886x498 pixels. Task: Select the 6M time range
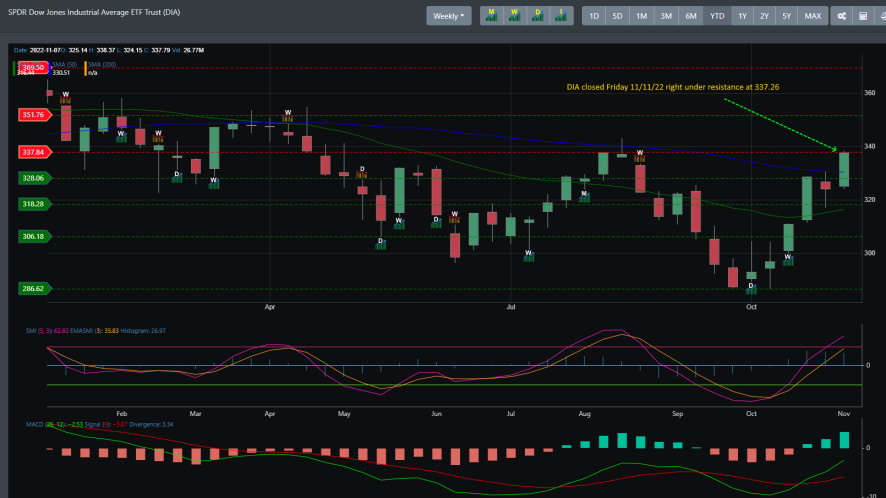(x=691, y=16)
